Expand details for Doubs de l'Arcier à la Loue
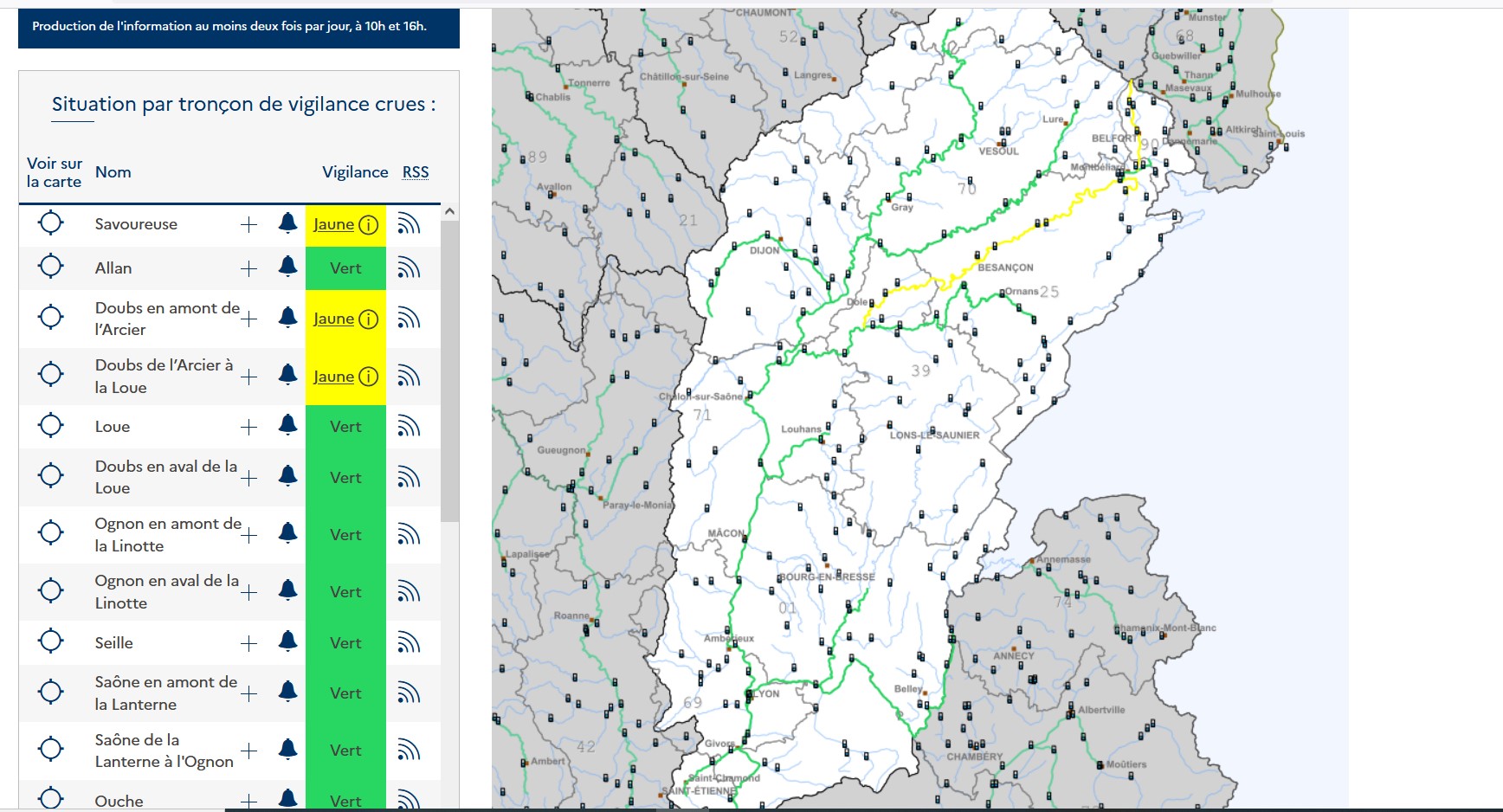This screenshot has width=1503, height=812. point(249,377)
